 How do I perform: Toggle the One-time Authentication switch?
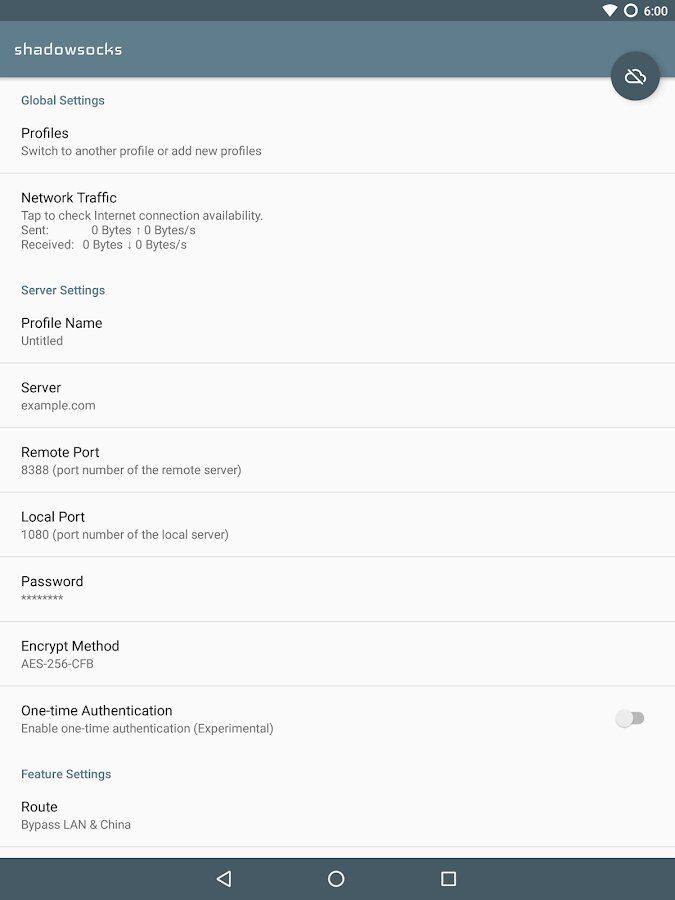coord(630,718)
